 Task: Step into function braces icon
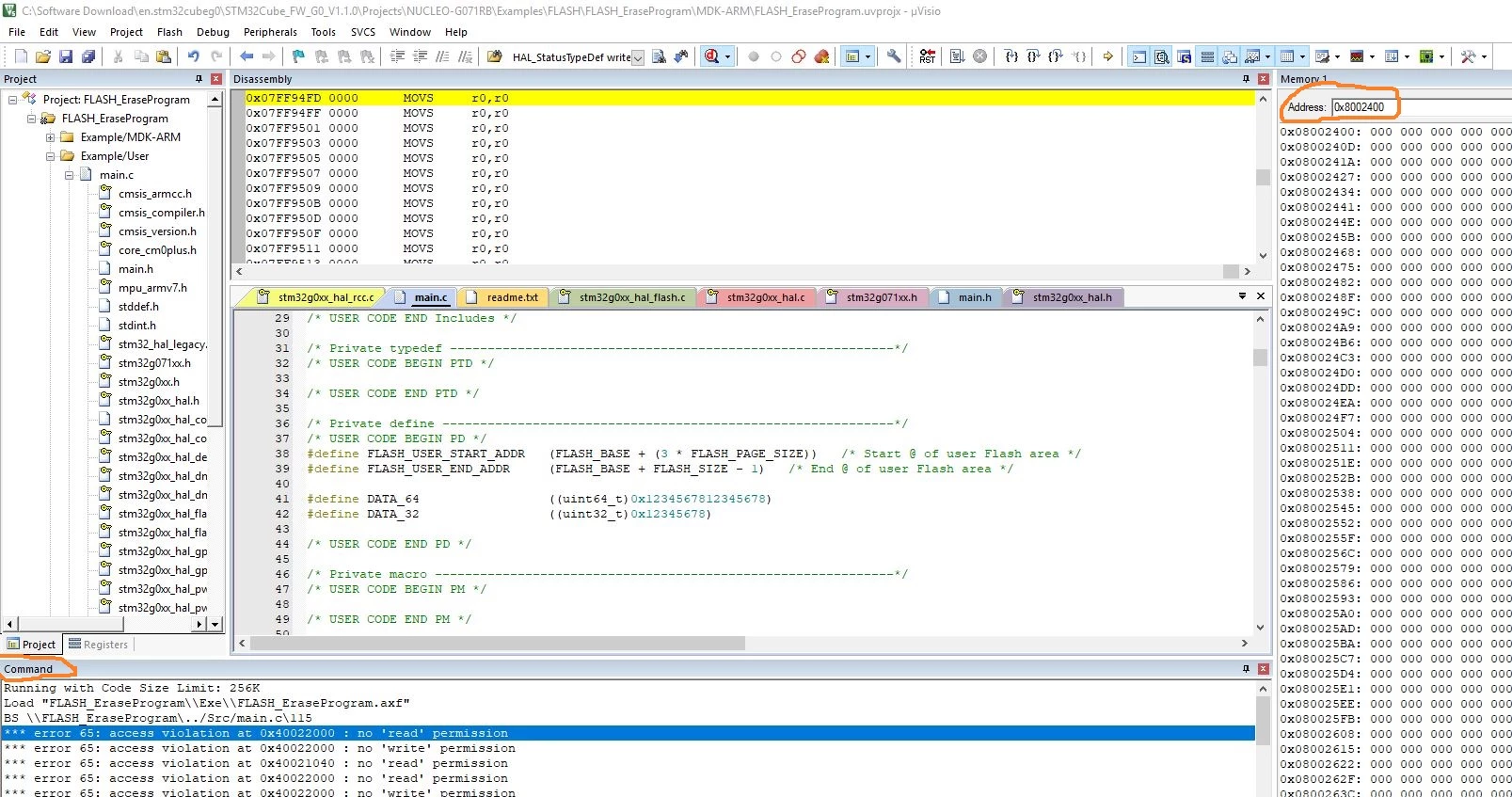pos(1011,56)
